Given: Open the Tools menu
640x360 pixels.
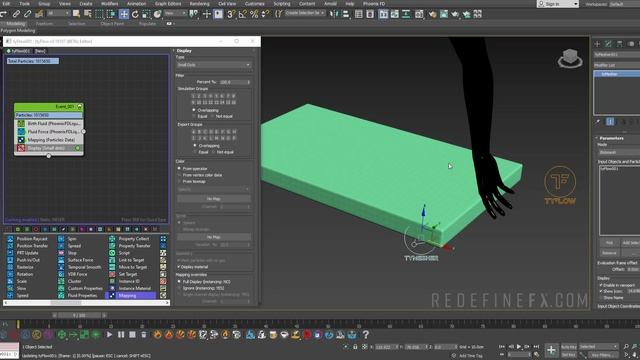Looking at the screenshot, I should 24,4.
